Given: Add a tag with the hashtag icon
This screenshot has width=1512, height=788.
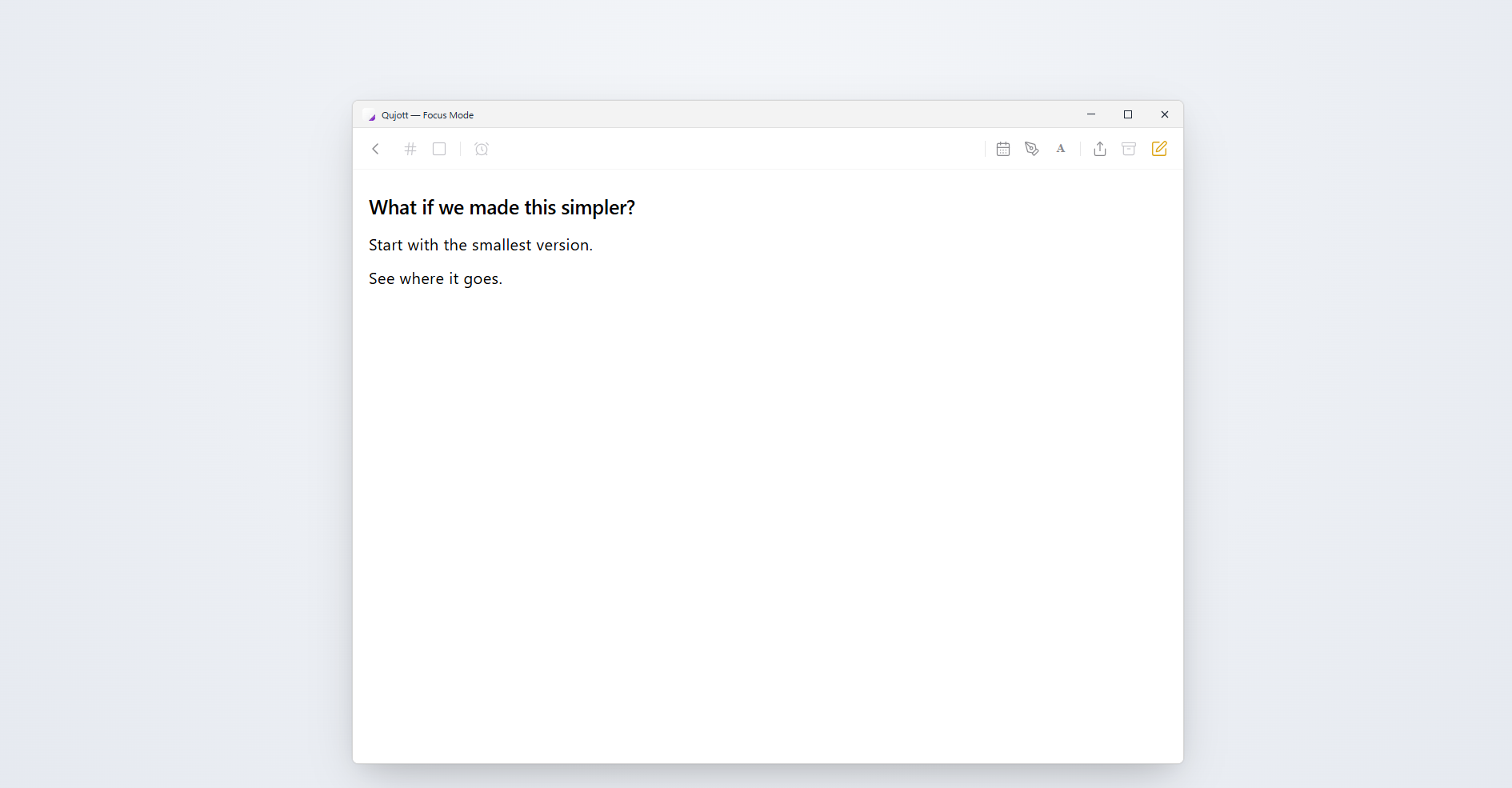Looking at the screenshot, I should (x=410, y=149).
